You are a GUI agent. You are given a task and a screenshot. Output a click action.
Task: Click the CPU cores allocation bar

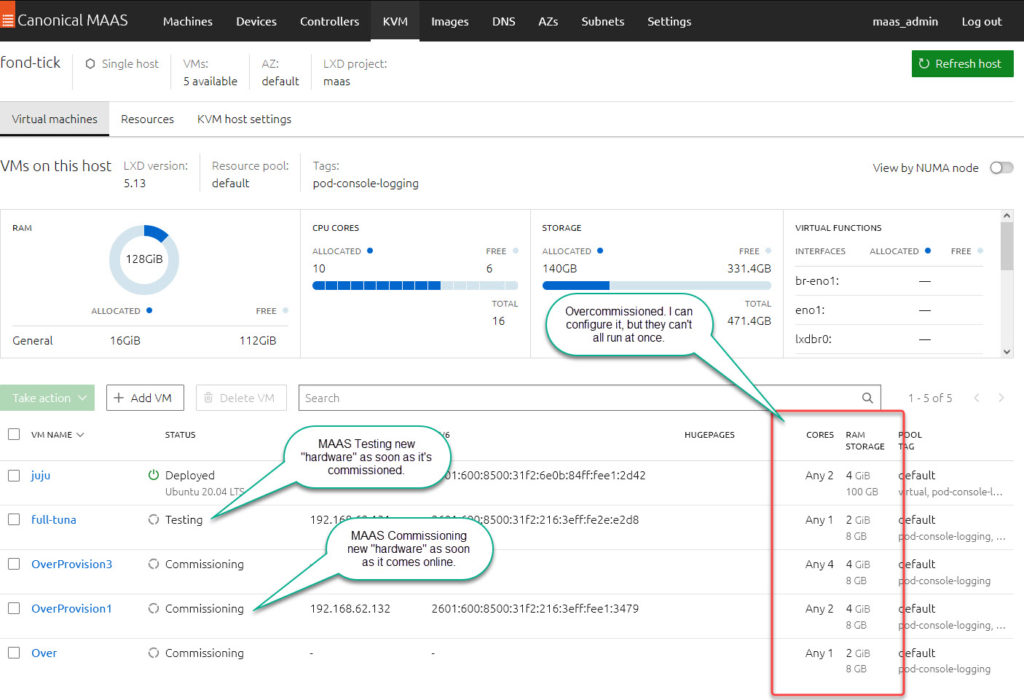[415, 285]
